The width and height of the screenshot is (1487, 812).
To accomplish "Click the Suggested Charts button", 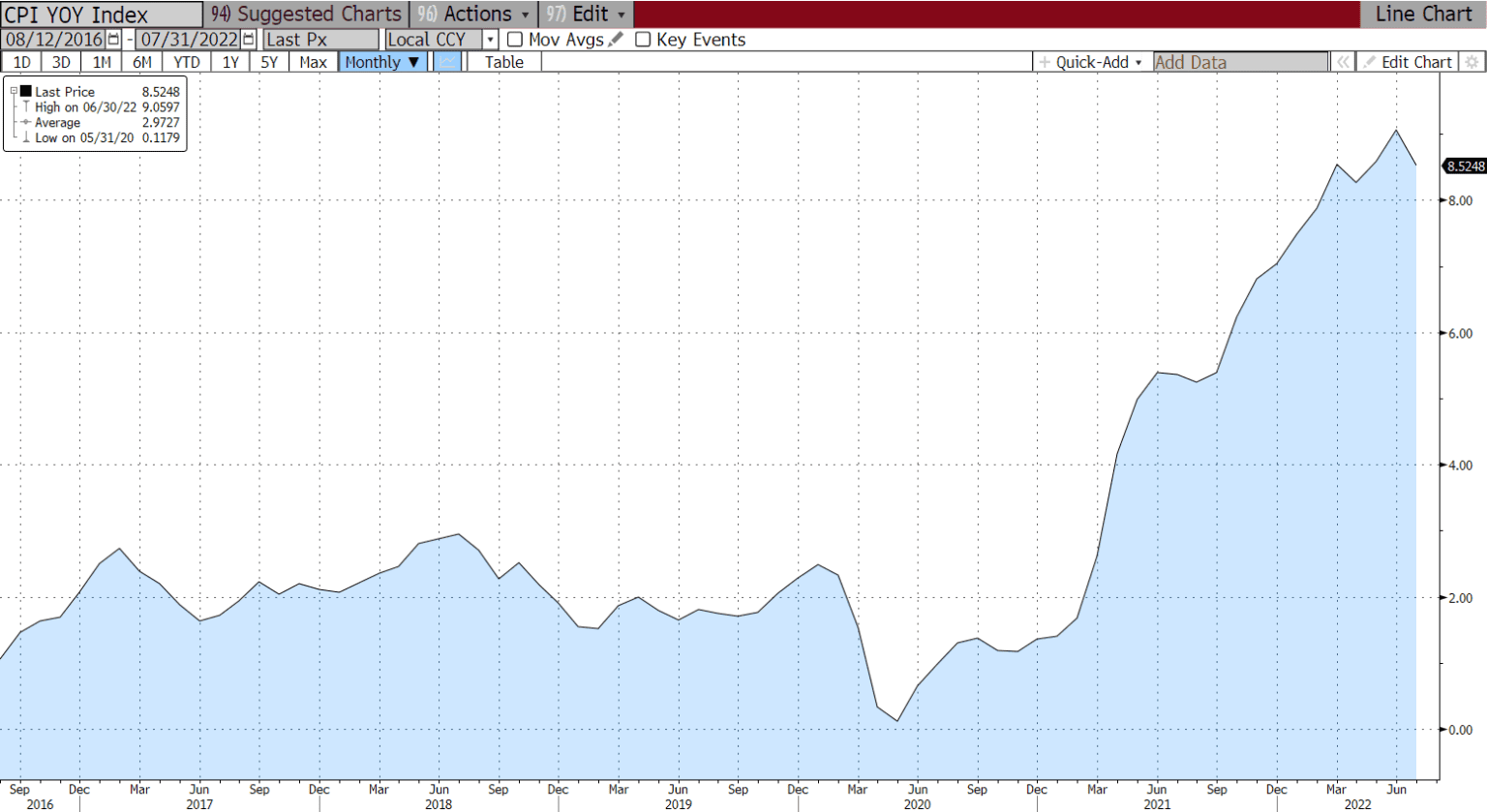I will point(307,14).
